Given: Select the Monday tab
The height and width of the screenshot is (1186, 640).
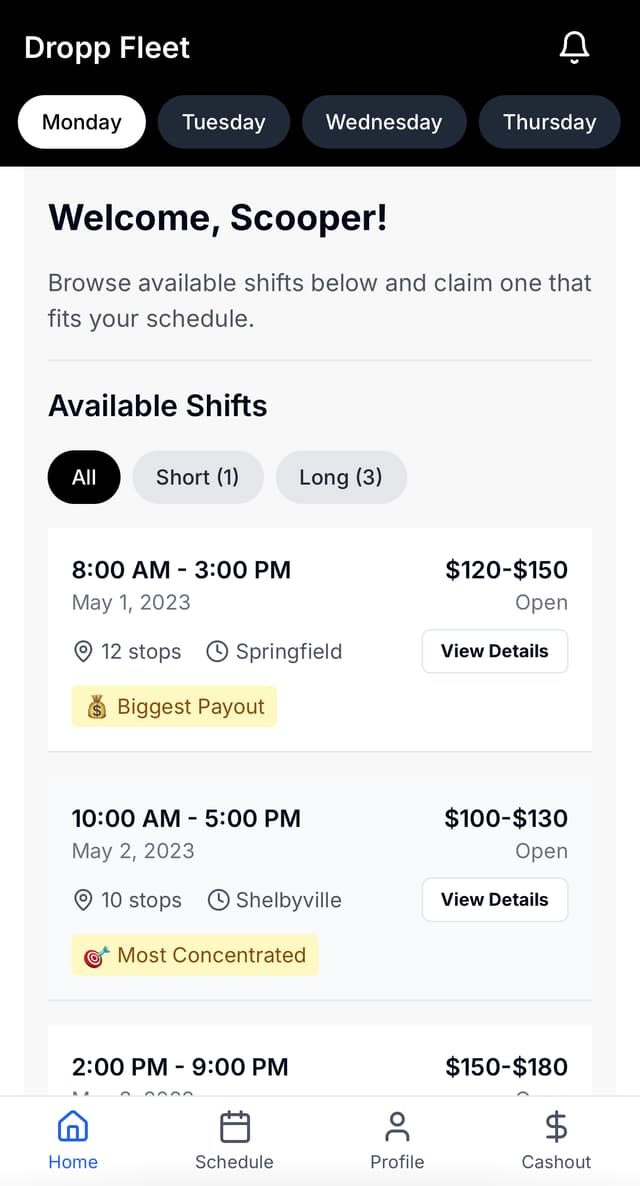Looking at the screenshot, I should [81, 121].
